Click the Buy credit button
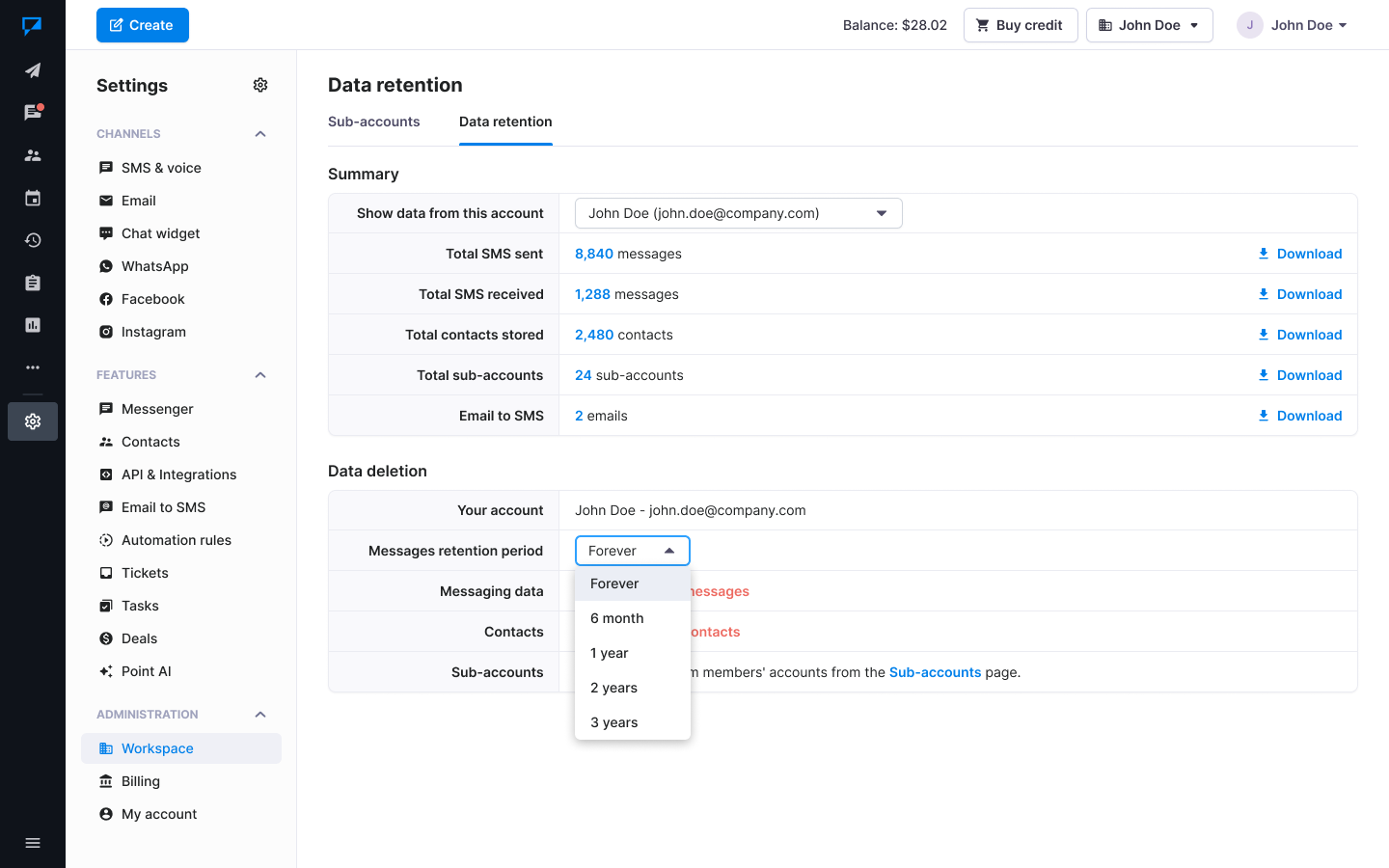 (x=1020, y=25)
